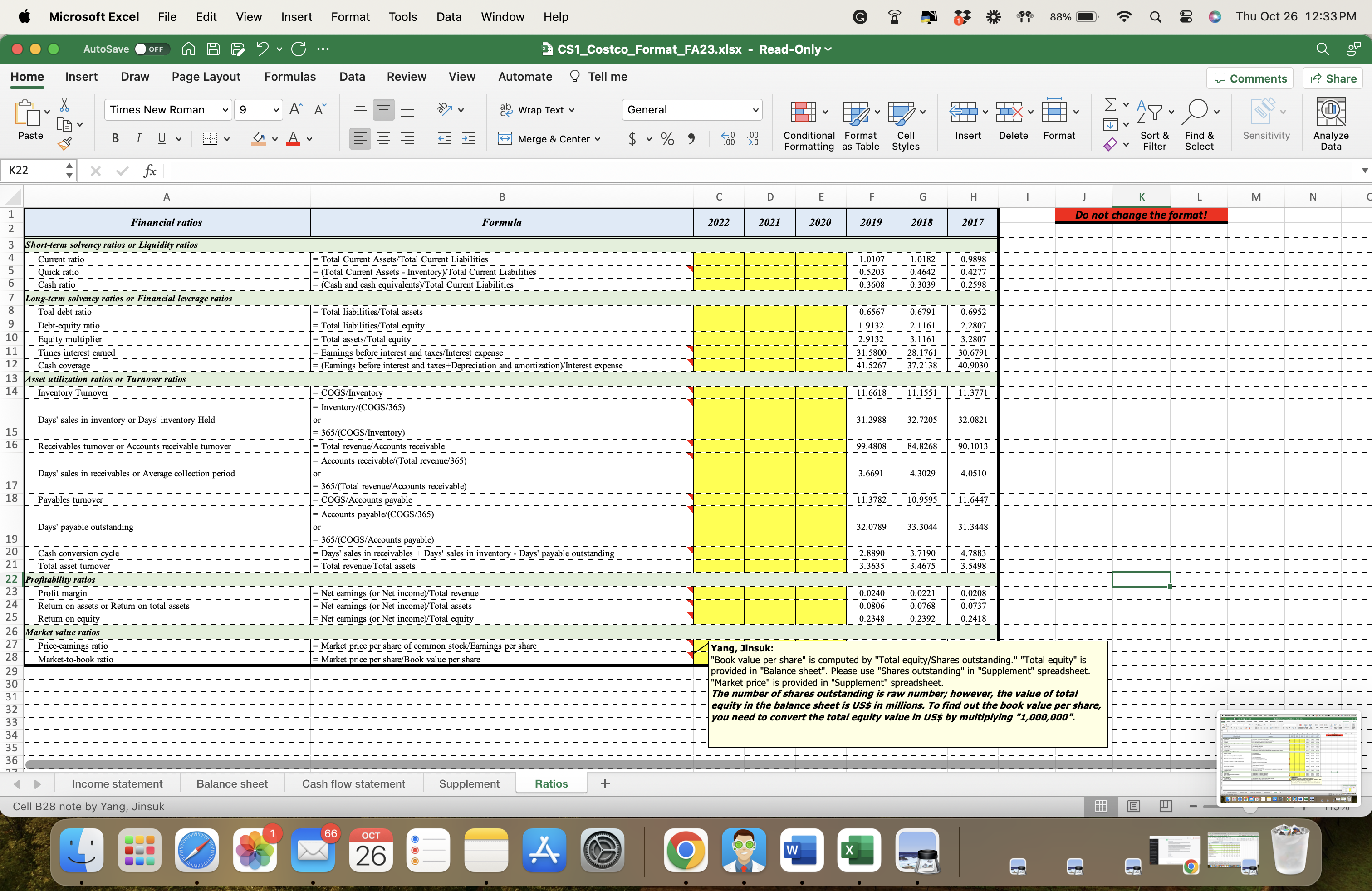1372x891 pixels.
Task: Switch to Page Break Preview in status bar
Action: pos(1166,806)
